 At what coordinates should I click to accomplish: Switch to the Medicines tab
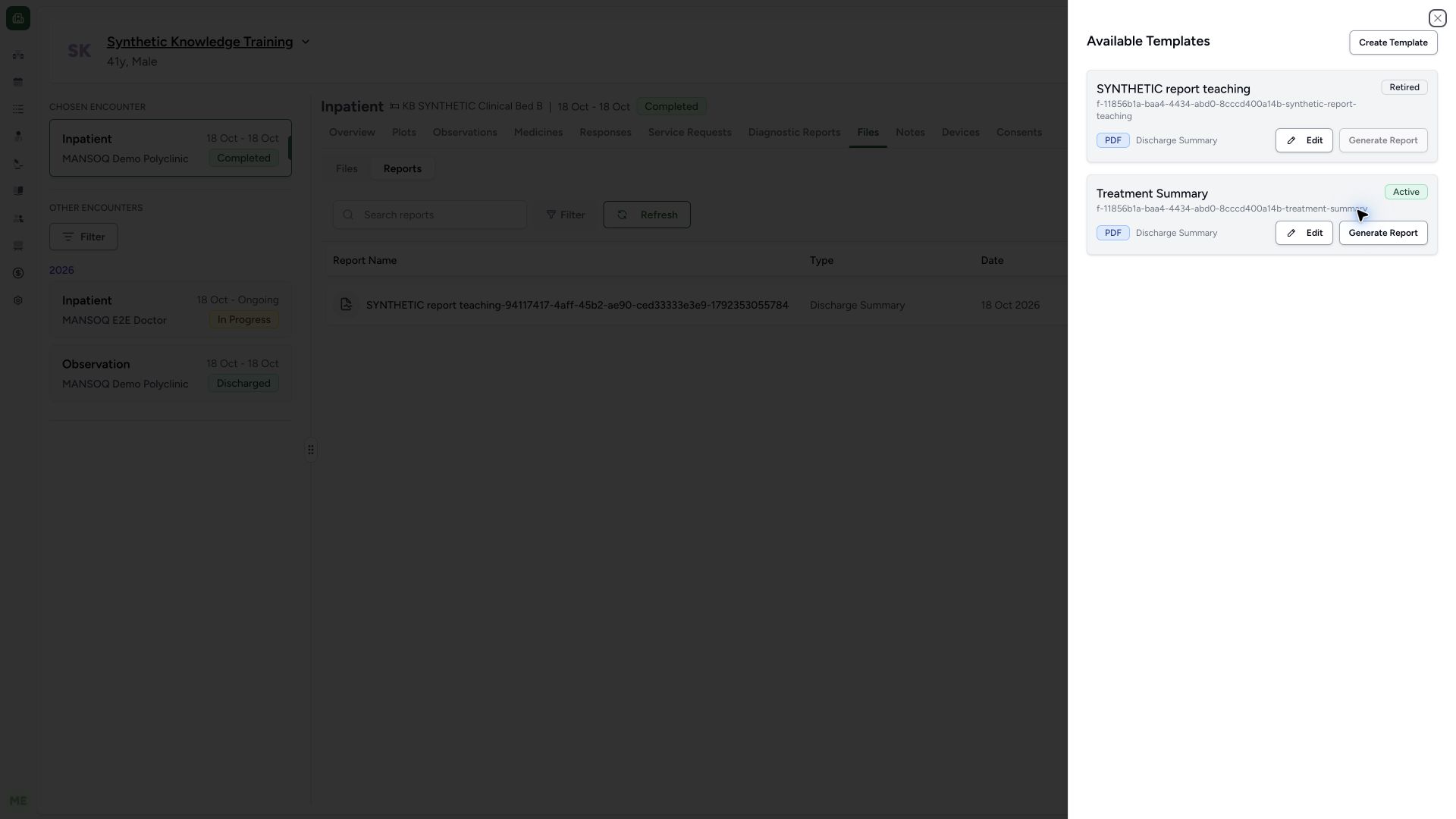click(538, 132)
